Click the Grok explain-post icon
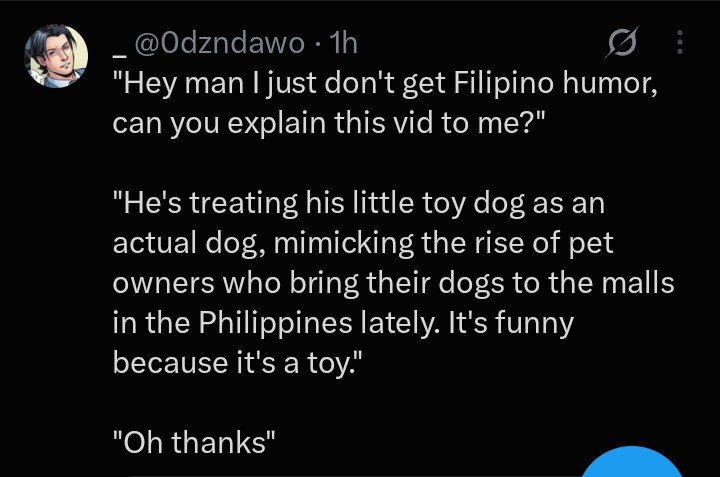 [x=622, y=43]
